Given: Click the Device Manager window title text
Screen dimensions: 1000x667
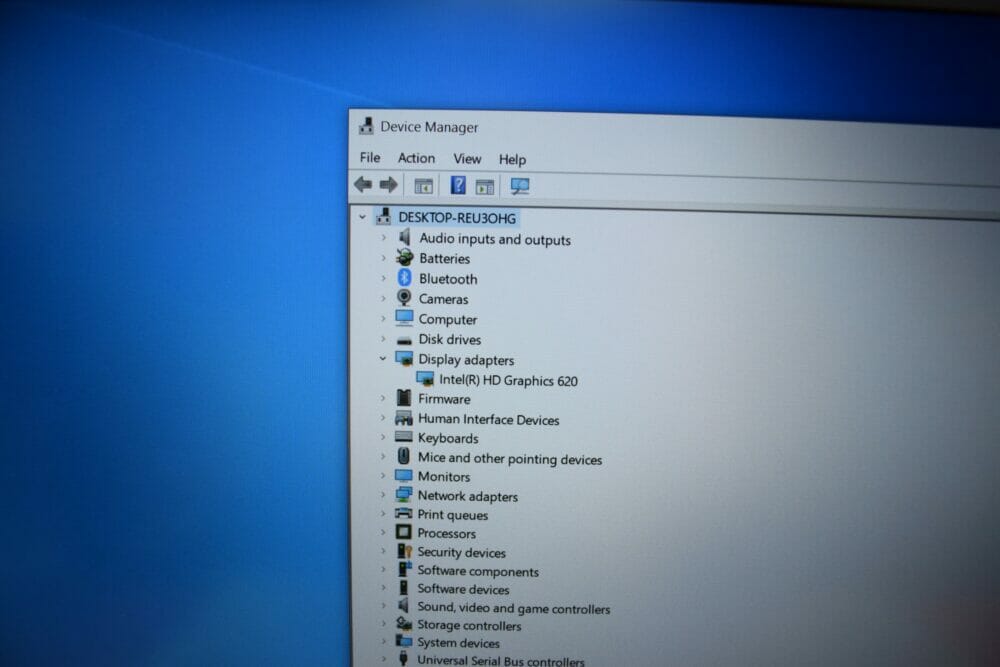Looking at the screenshot, I should [x=429, y=127].
